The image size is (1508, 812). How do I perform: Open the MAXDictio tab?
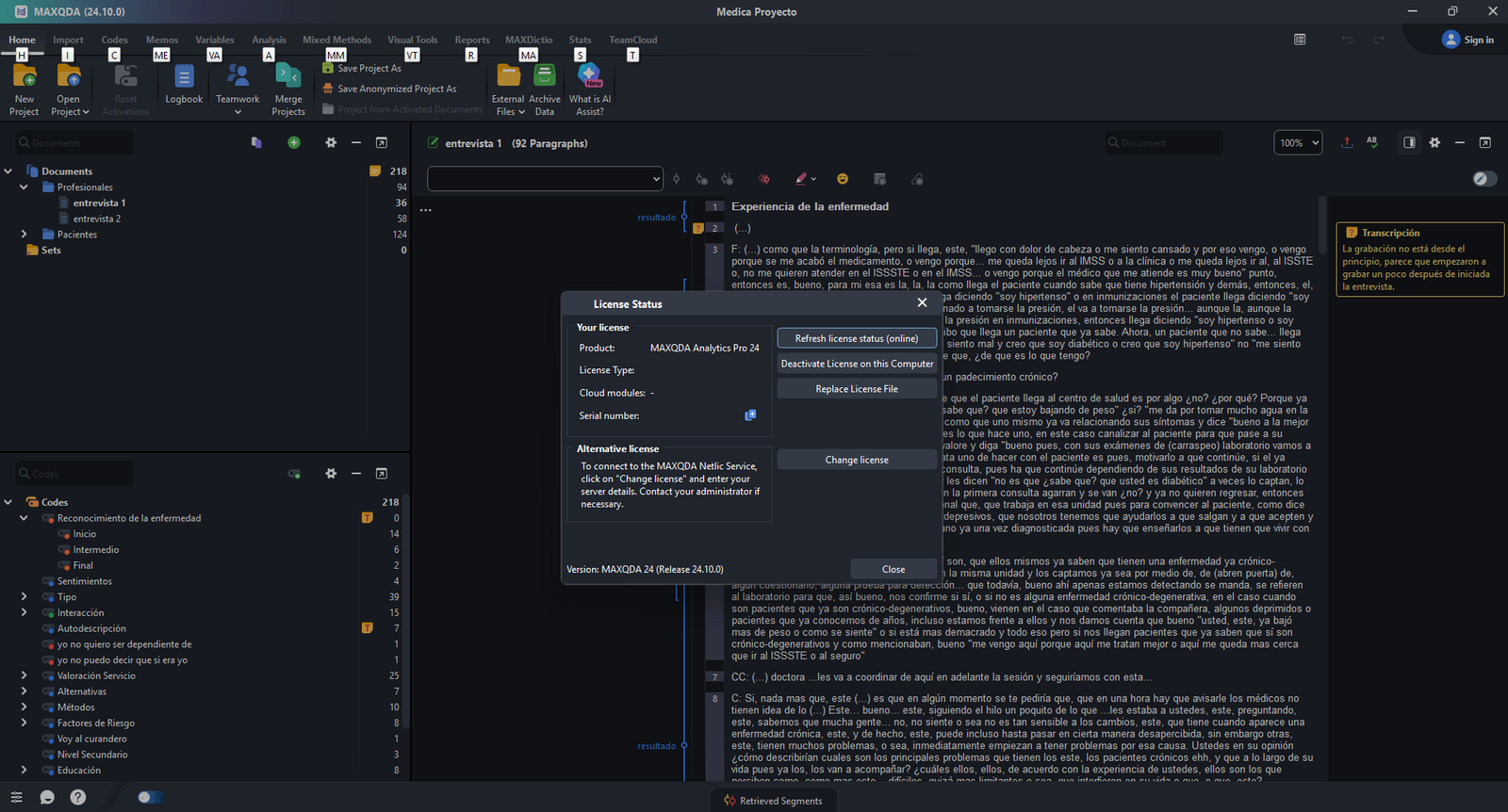tap(529, 40)
